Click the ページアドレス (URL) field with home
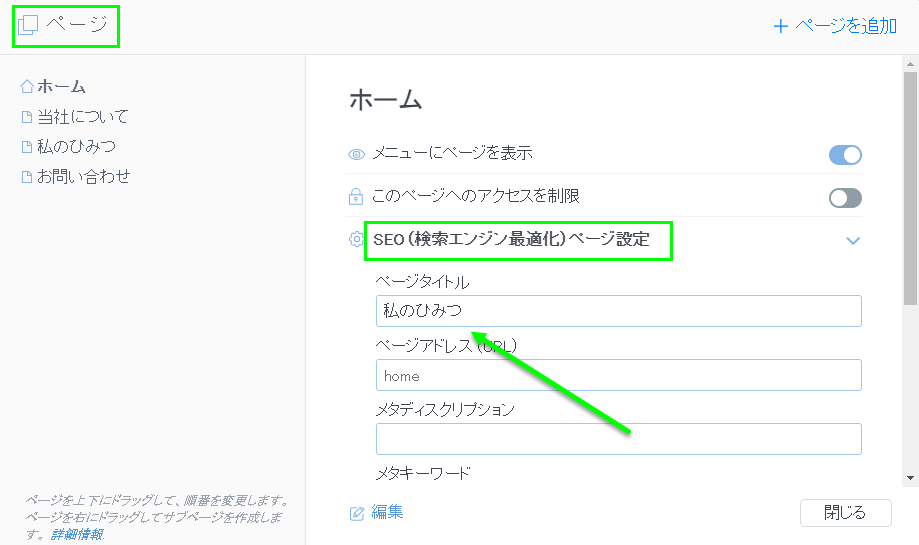919x545 pixels. pyautogui.click(x=618, y=375)
